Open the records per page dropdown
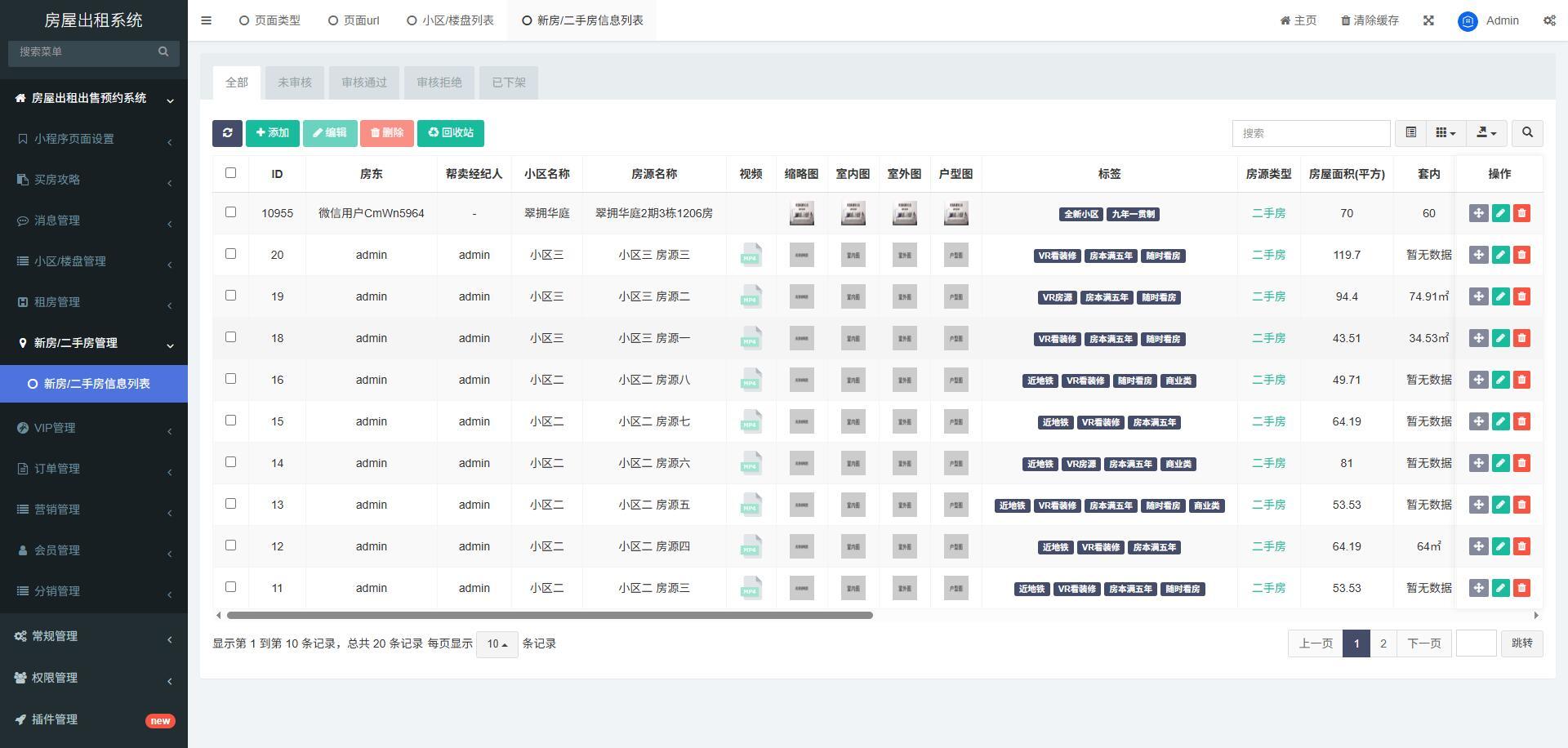1568x748 pixels. pyautogui.click(x=497, y=644)
